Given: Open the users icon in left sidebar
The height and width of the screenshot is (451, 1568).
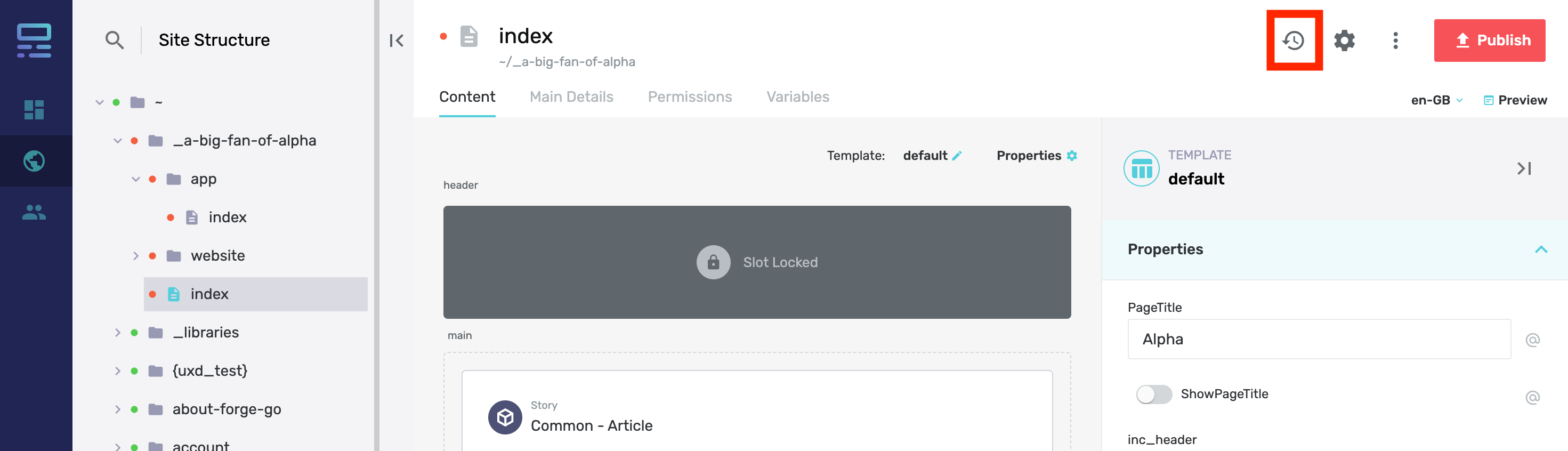Looking at the screenshot, I should click(34, 212).
